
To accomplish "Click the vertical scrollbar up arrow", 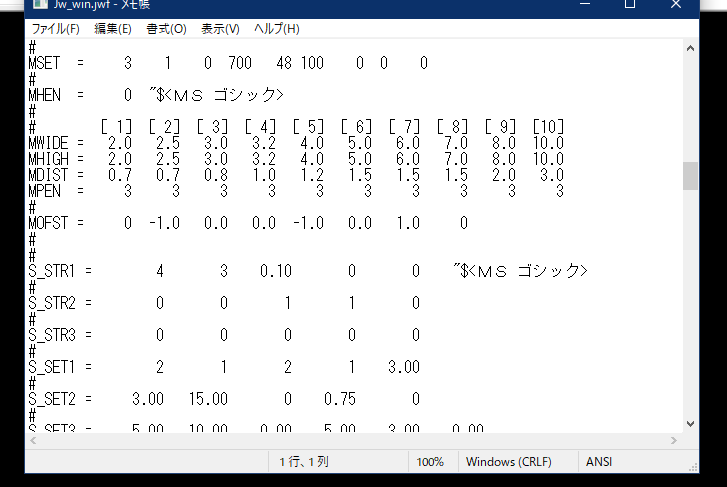I will point(690,48).
